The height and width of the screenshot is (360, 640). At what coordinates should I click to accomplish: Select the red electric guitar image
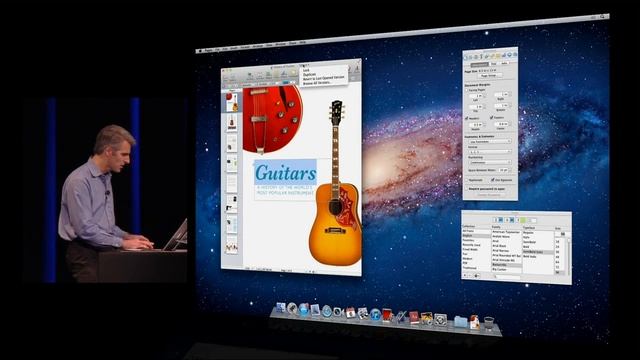(273, 119)
